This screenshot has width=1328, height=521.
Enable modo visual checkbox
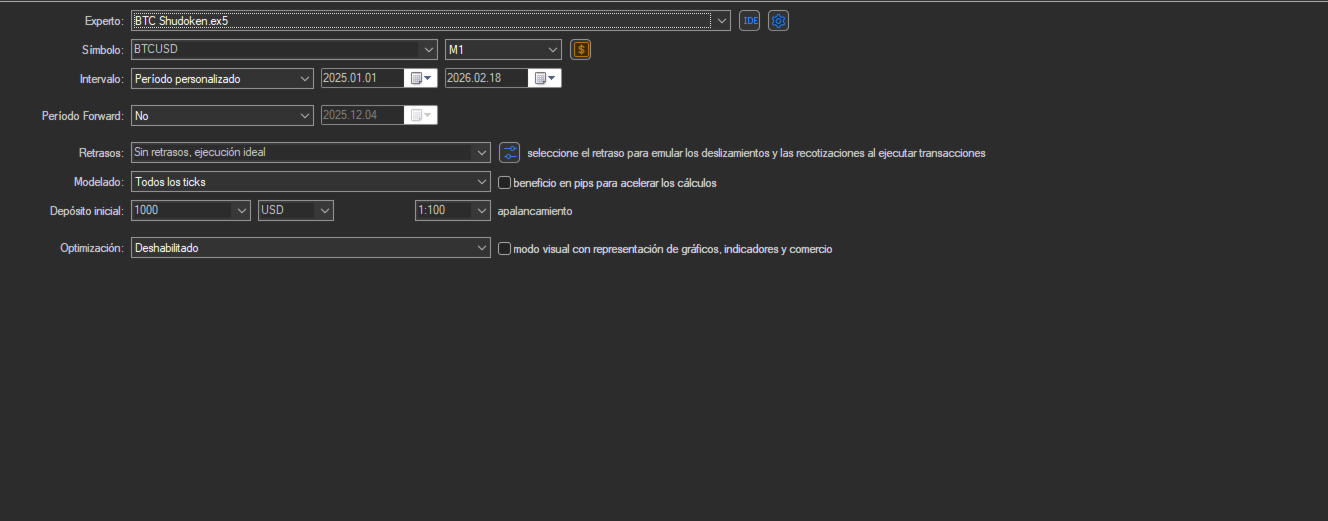click(504, 249)
